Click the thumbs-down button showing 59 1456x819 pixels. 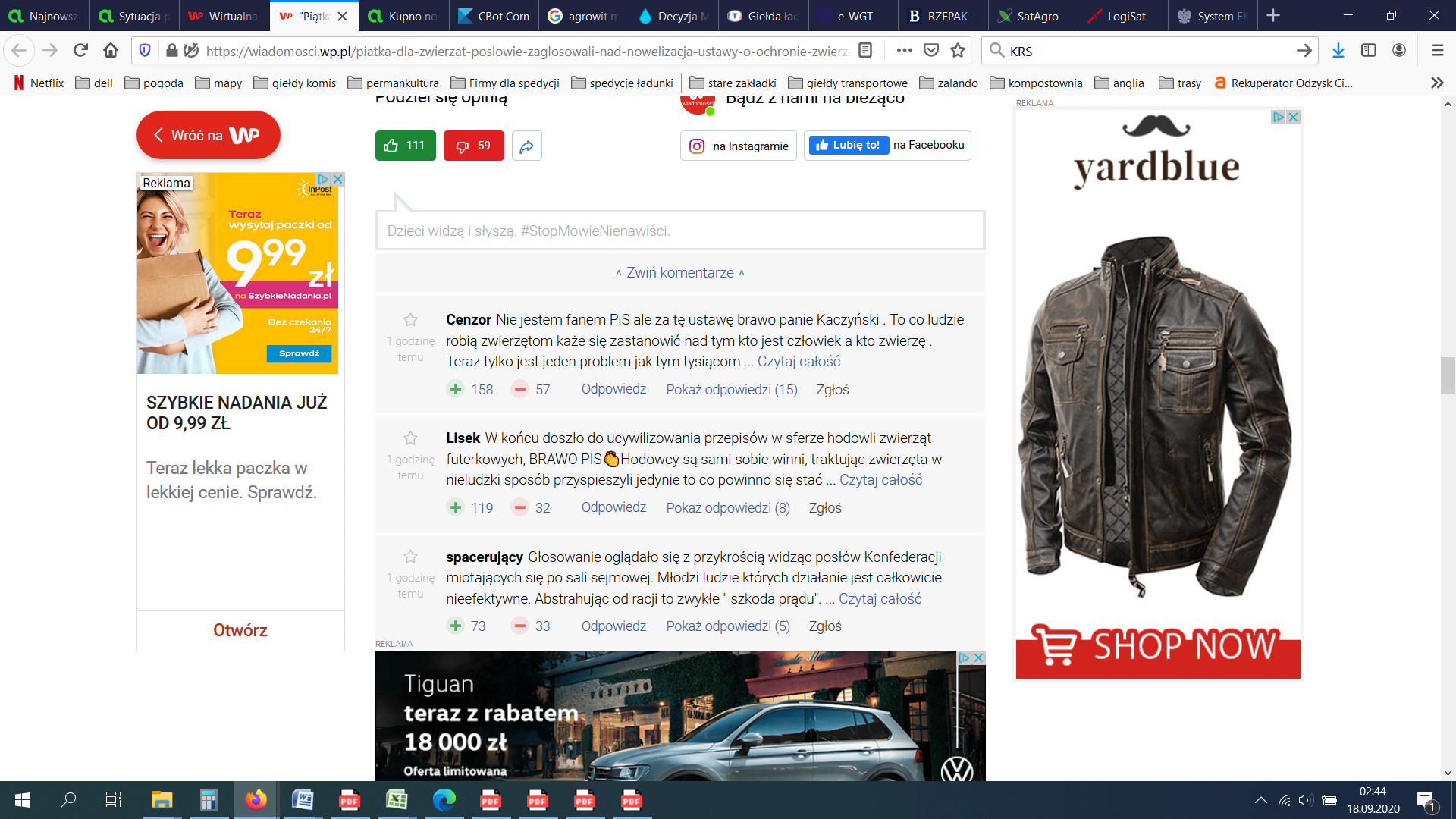[473, 146]
